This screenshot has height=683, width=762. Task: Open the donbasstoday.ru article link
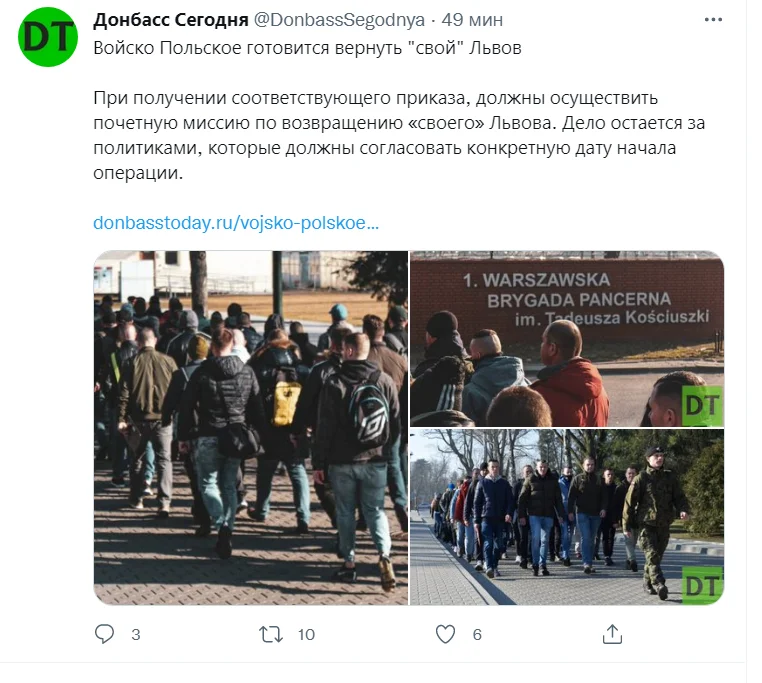point(236,223)
